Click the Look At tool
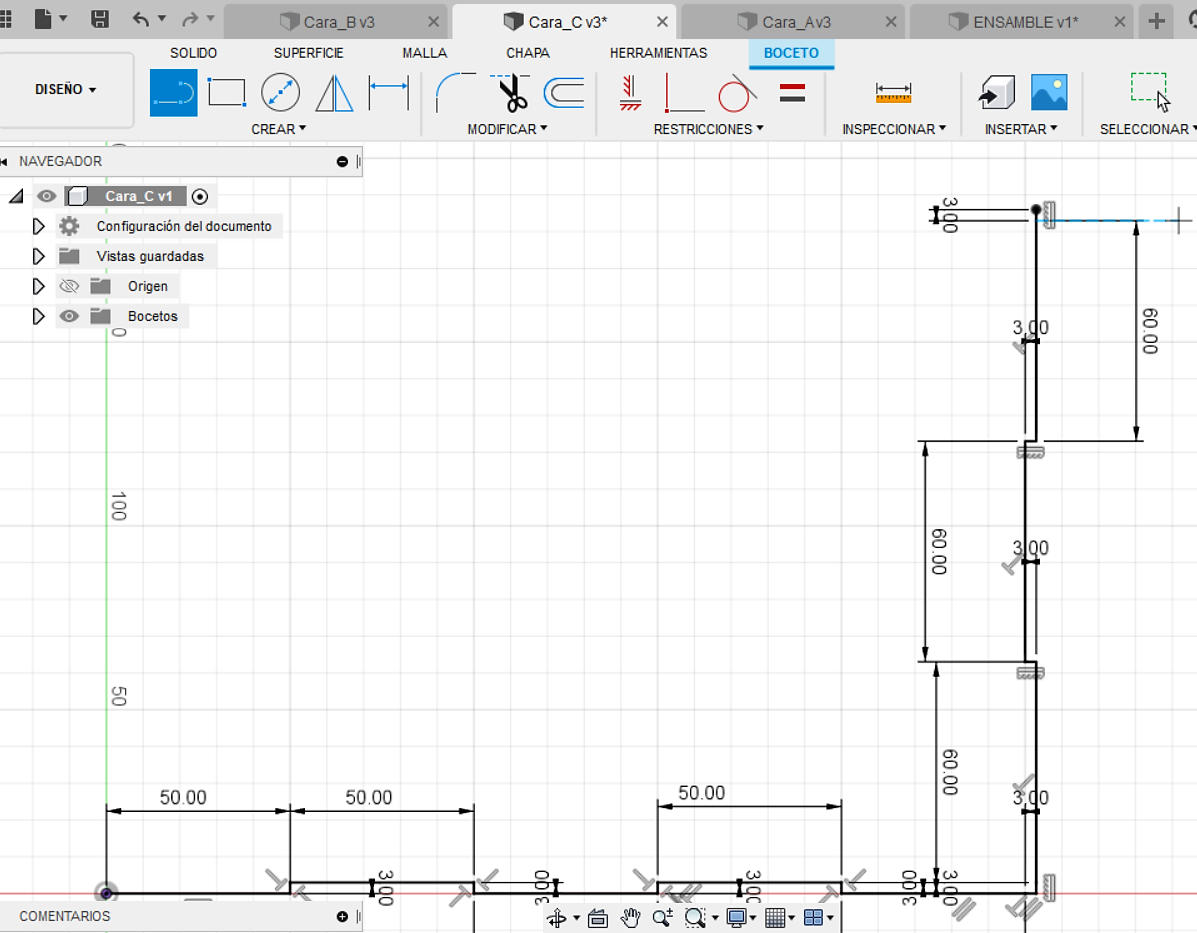The width and height of the screenshot is (1197, 933). [598, 918]
